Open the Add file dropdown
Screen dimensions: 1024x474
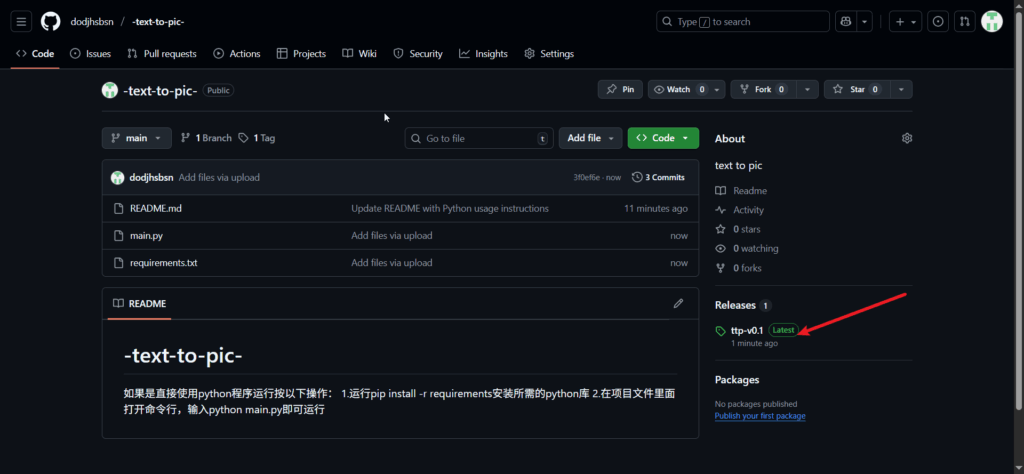(x=590, y=138)
